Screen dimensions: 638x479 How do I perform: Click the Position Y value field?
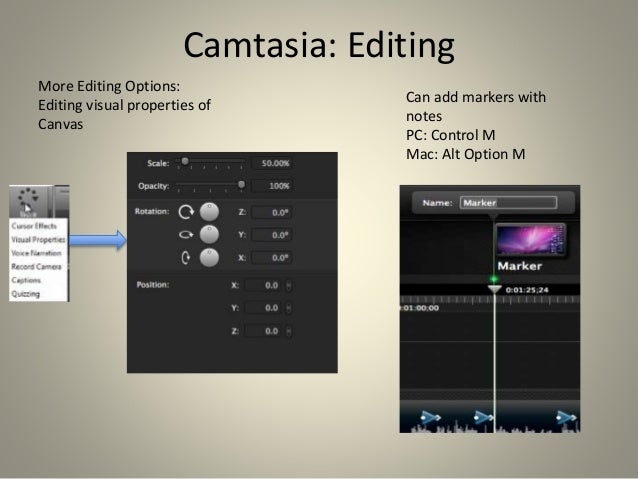click(x=263, y=308)
